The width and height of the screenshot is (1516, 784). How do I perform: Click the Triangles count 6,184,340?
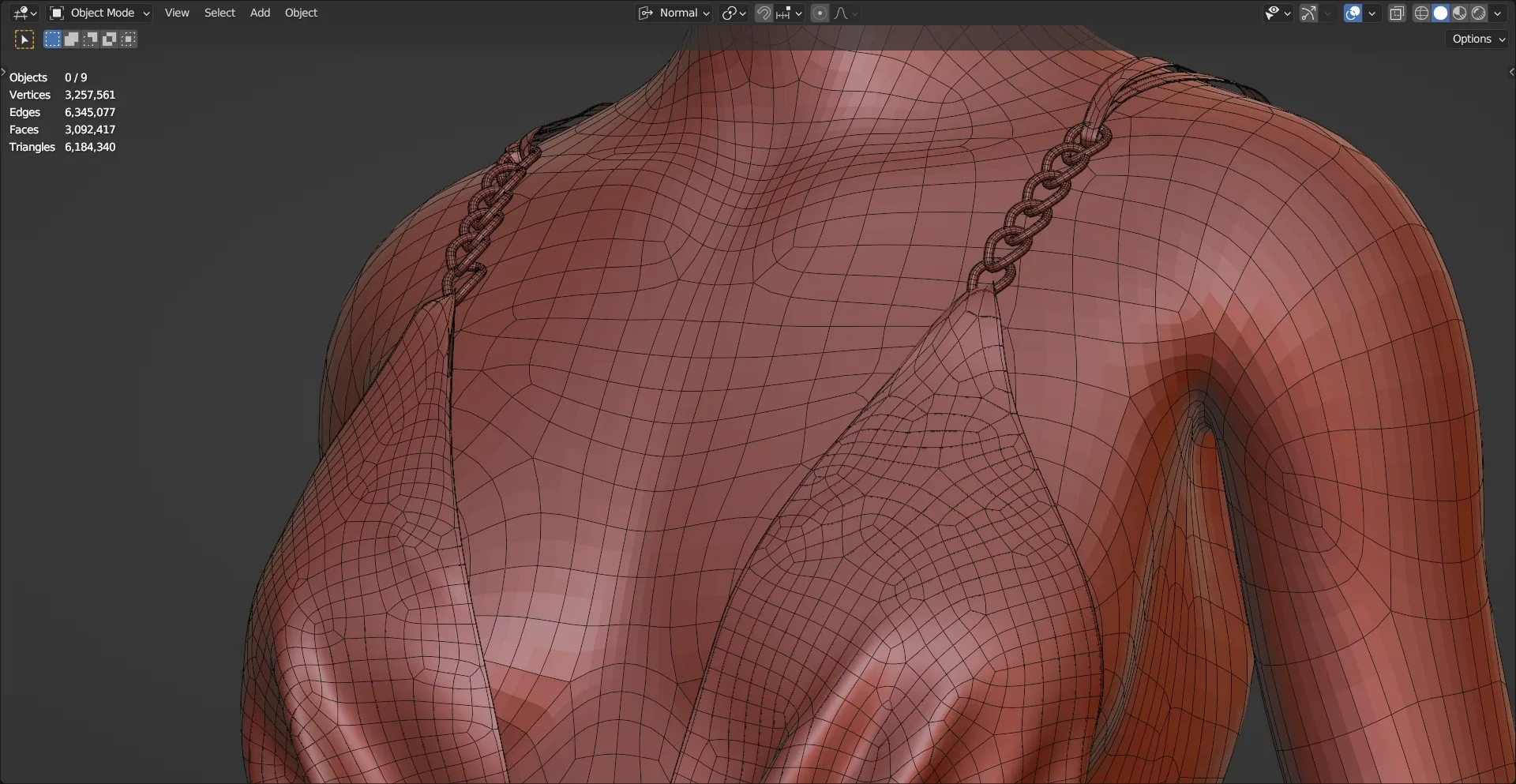click(90, 147)
